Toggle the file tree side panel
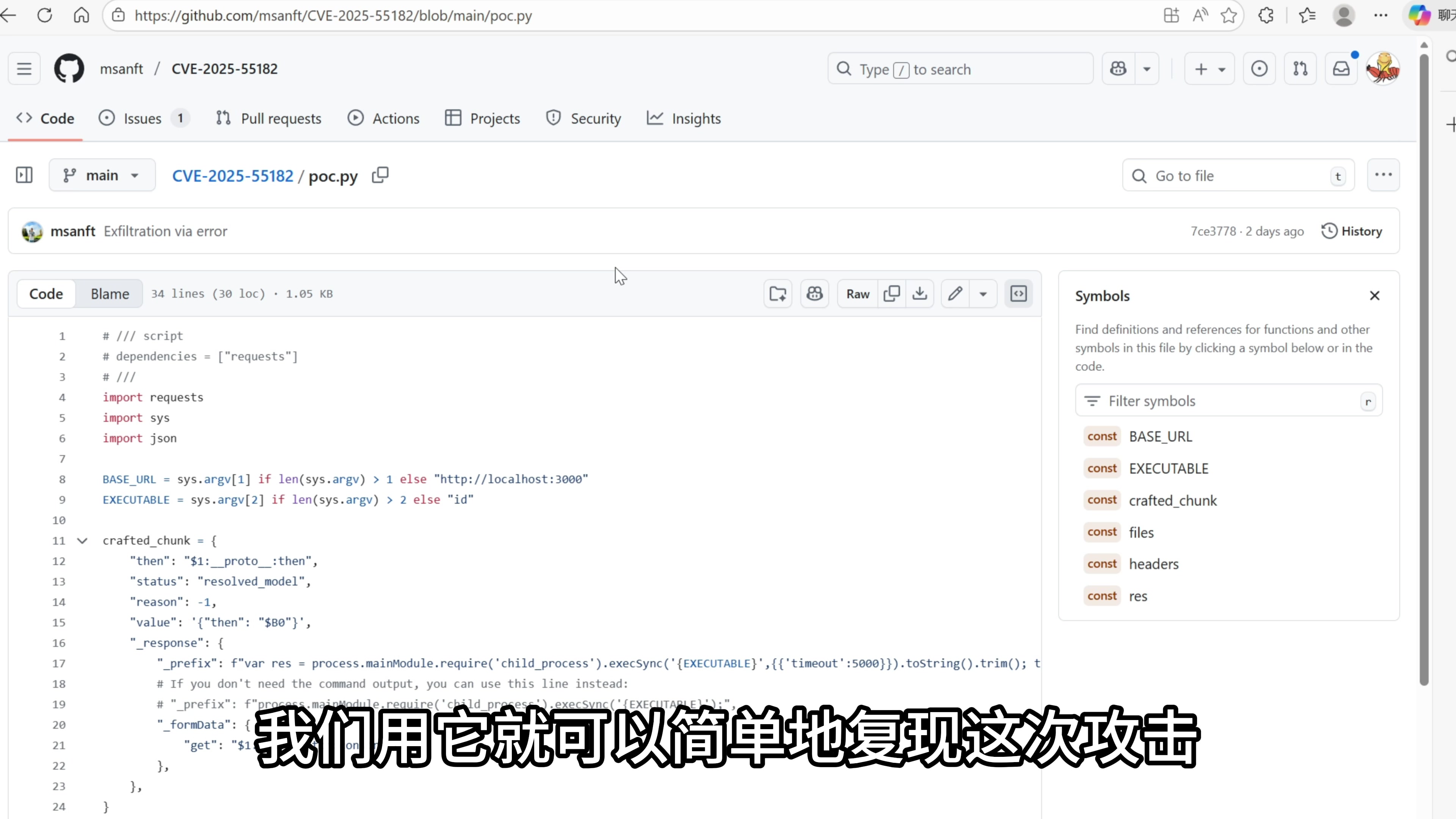Screen dimensions: 1456x819 [x=24, y=175]
